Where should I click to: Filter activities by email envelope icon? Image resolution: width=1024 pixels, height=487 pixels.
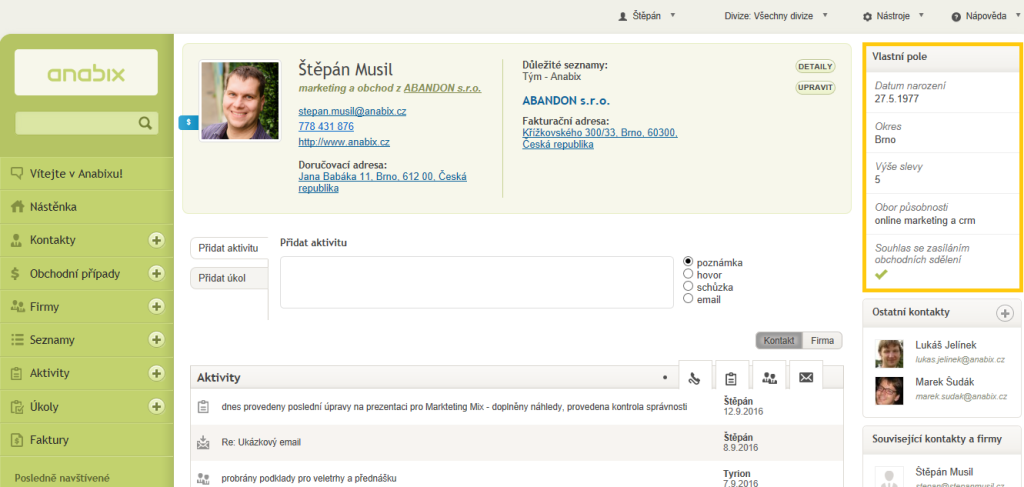[805, 378]
